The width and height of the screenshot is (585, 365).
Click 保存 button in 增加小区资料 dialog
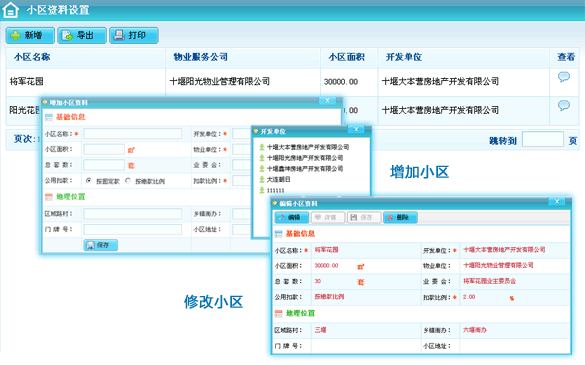coord(101,245)
